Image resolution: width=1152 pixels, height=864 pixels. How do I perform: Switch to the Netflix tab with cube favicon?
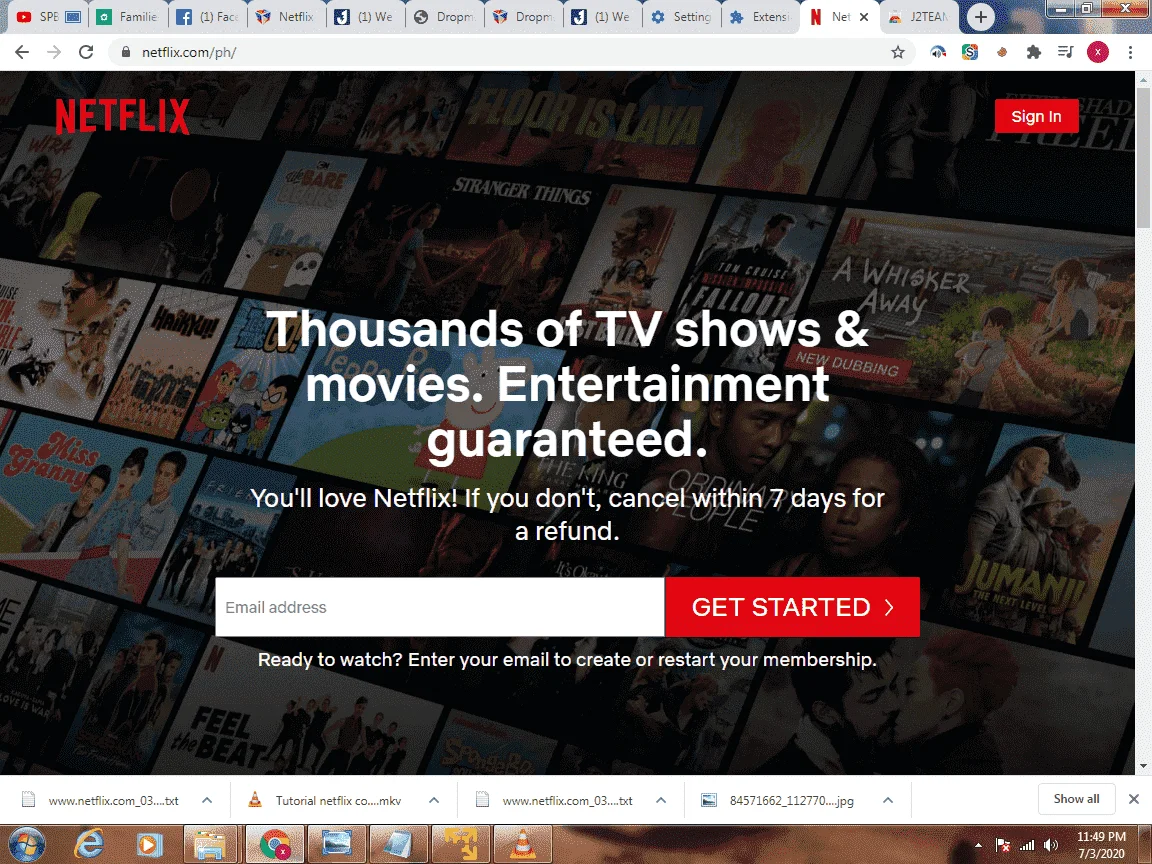tap(287, 17)
